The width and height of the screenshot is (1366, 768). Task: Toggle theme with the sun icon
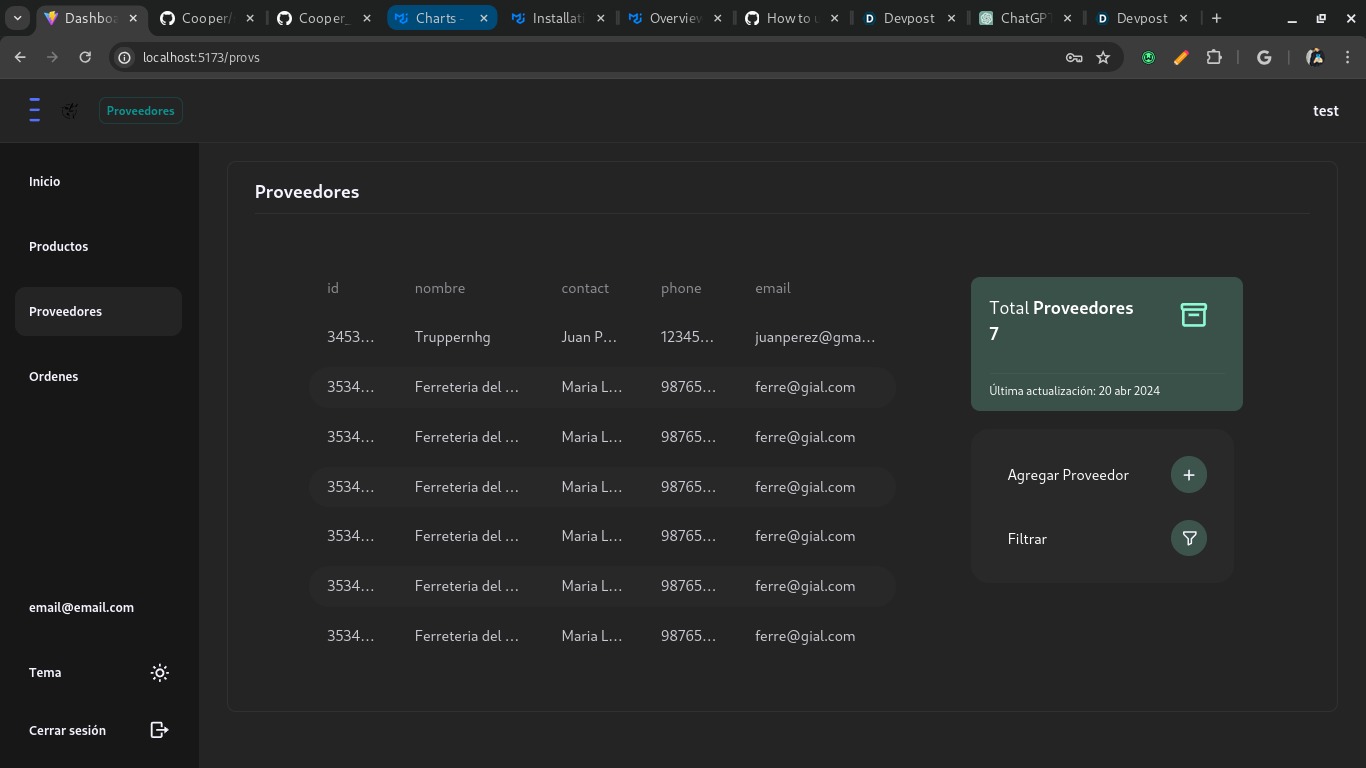[160, 673]
